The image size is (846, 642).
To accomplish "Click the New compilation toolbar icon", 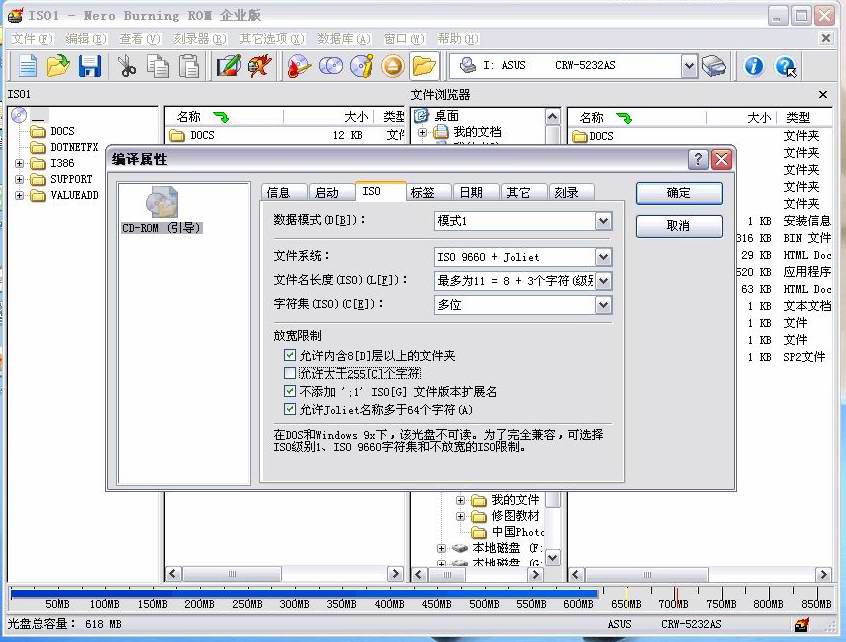I will [28, 66].
